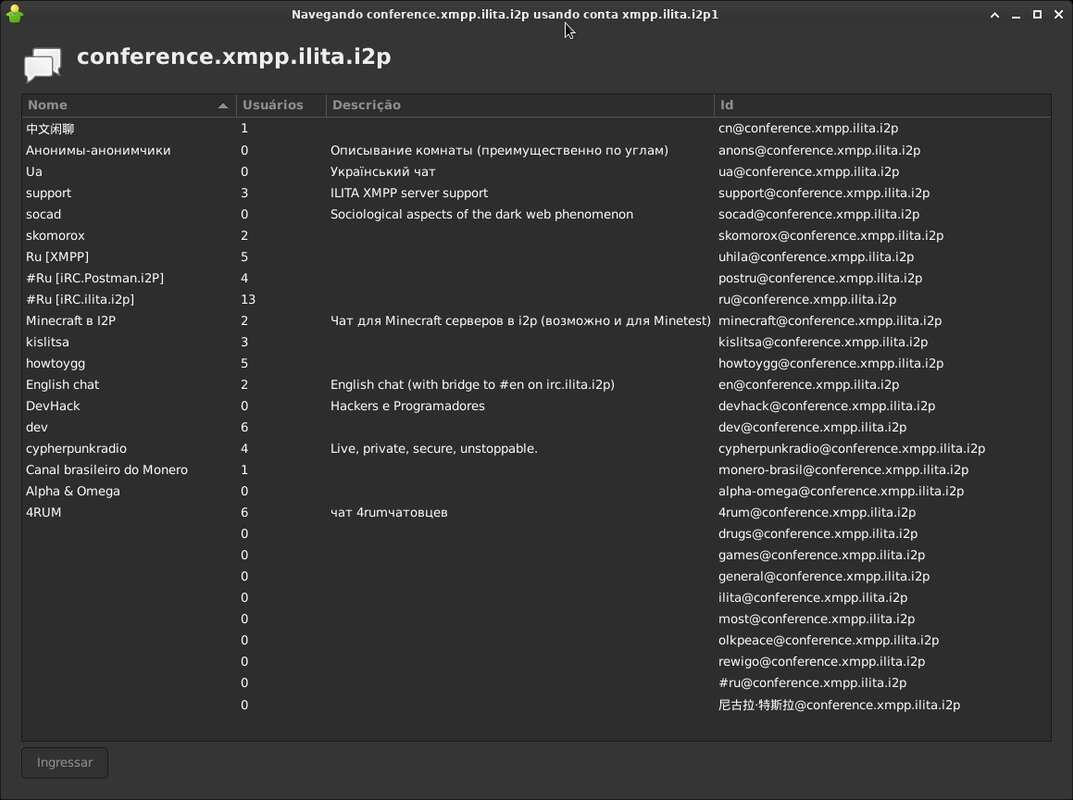
Task: Click English chat bridge description text
Action: [x=472, y=384]
